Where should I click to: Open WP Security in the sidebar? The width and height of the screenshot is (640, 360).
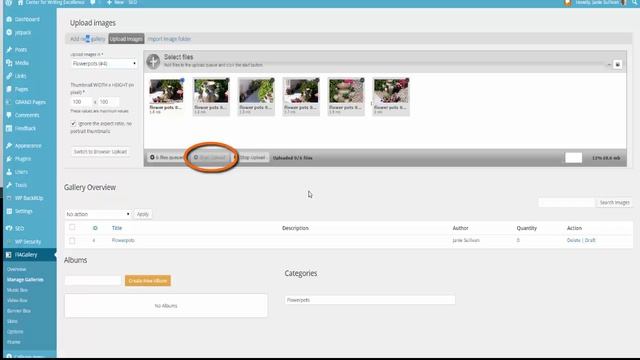coord(28,242)
